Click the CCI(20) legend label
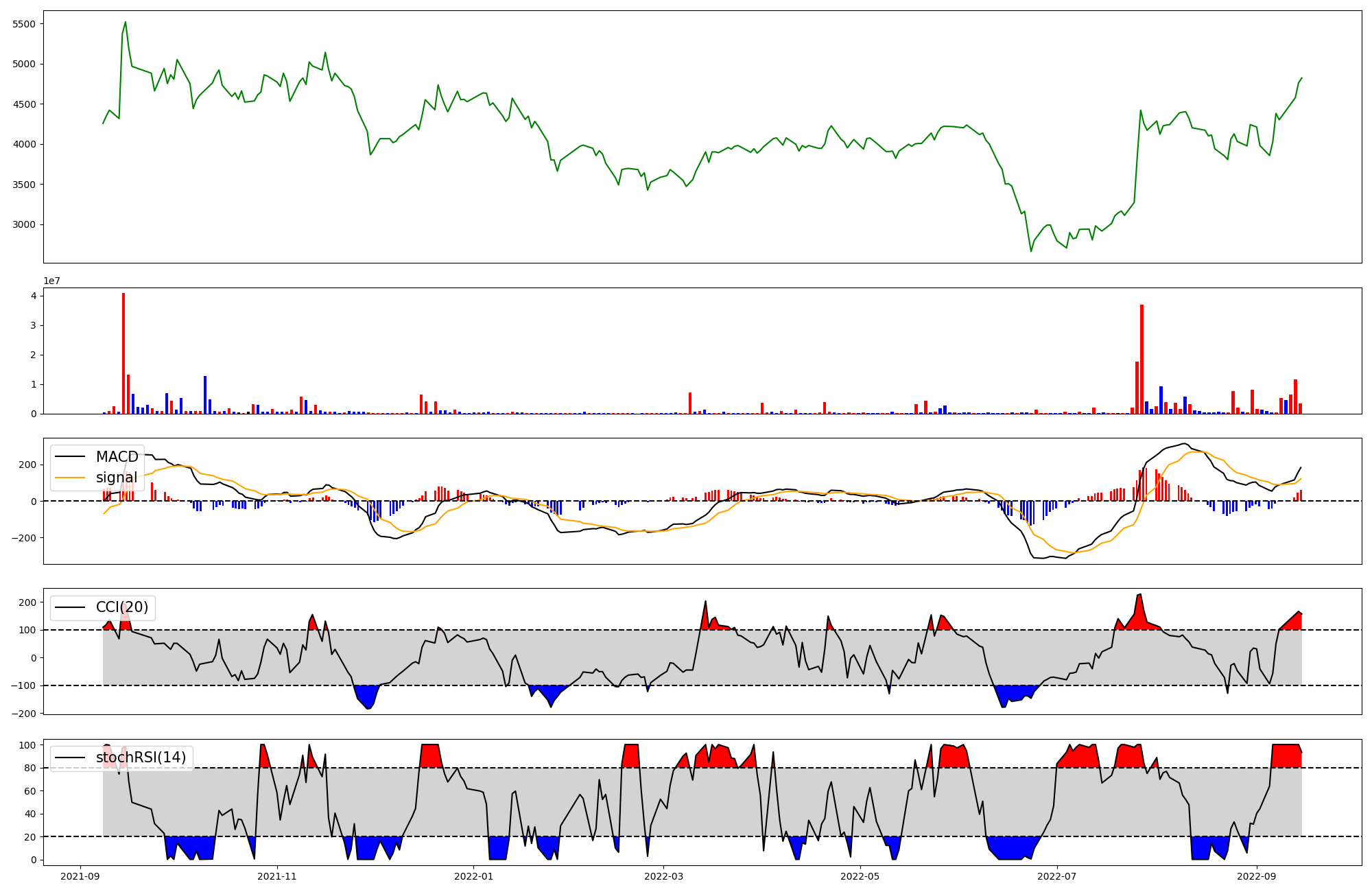 click(x=122, y=607)
